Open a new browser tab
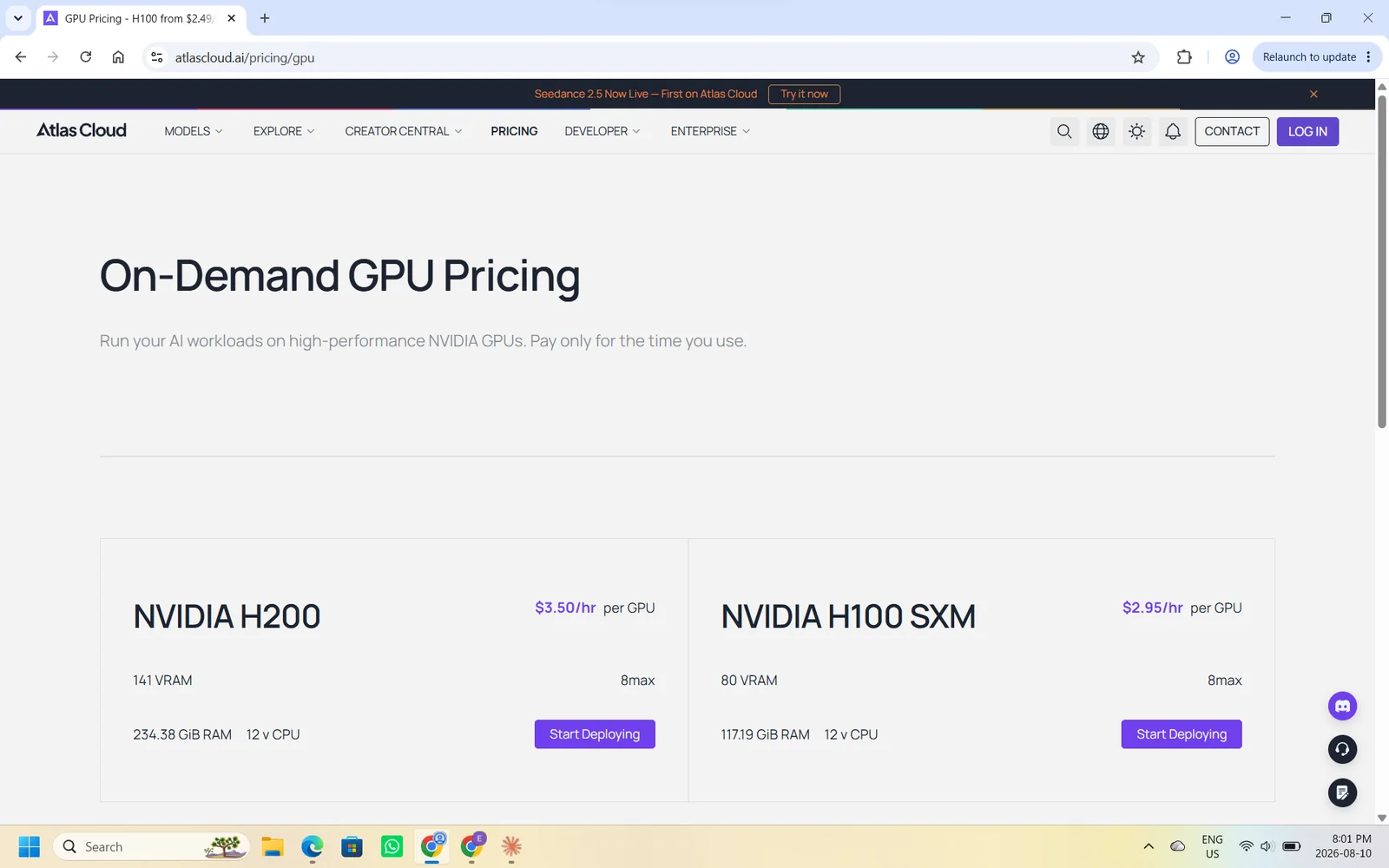Viewport: 1389px width, 868px height. [x=265, y=17]
